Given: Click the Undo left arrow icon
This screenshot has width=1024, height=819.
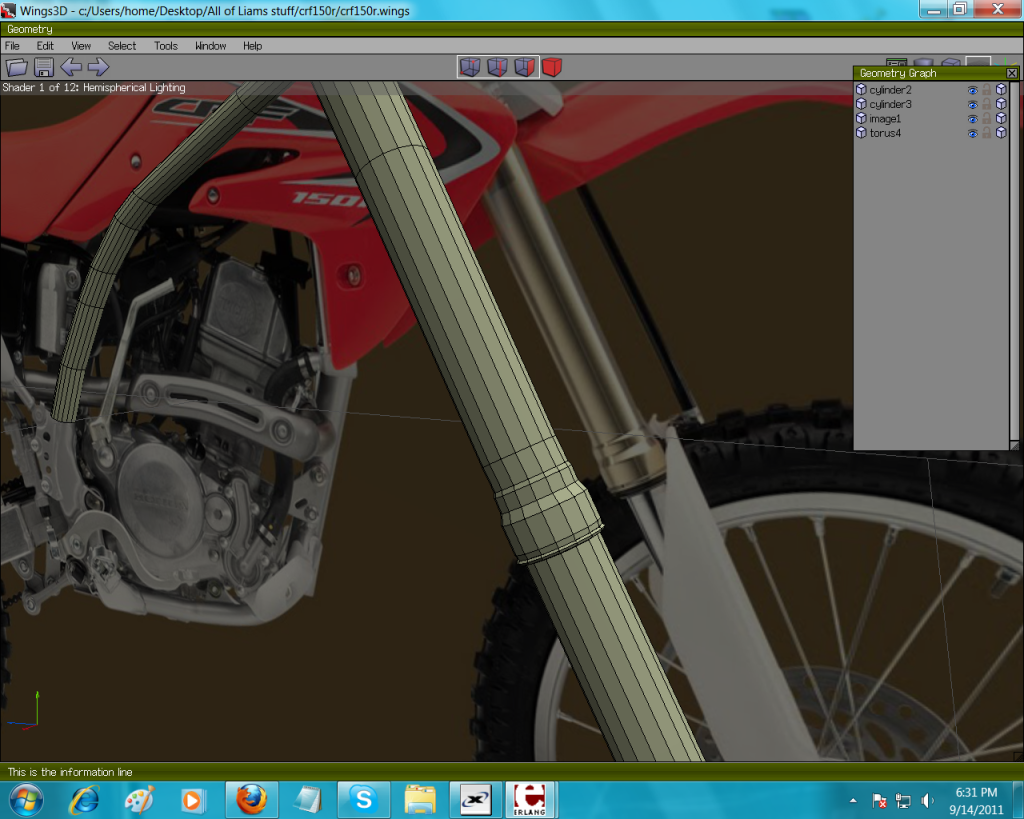Looking at the screenshot, I should coord(71,67).
